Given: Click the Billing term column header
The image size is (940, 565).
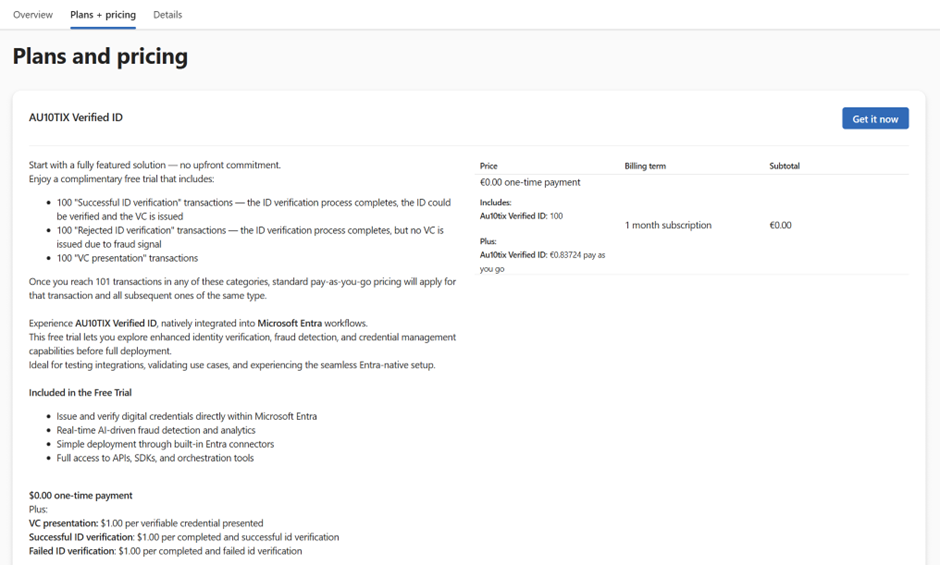Looking at the screenshot, I should click(645, 166).
